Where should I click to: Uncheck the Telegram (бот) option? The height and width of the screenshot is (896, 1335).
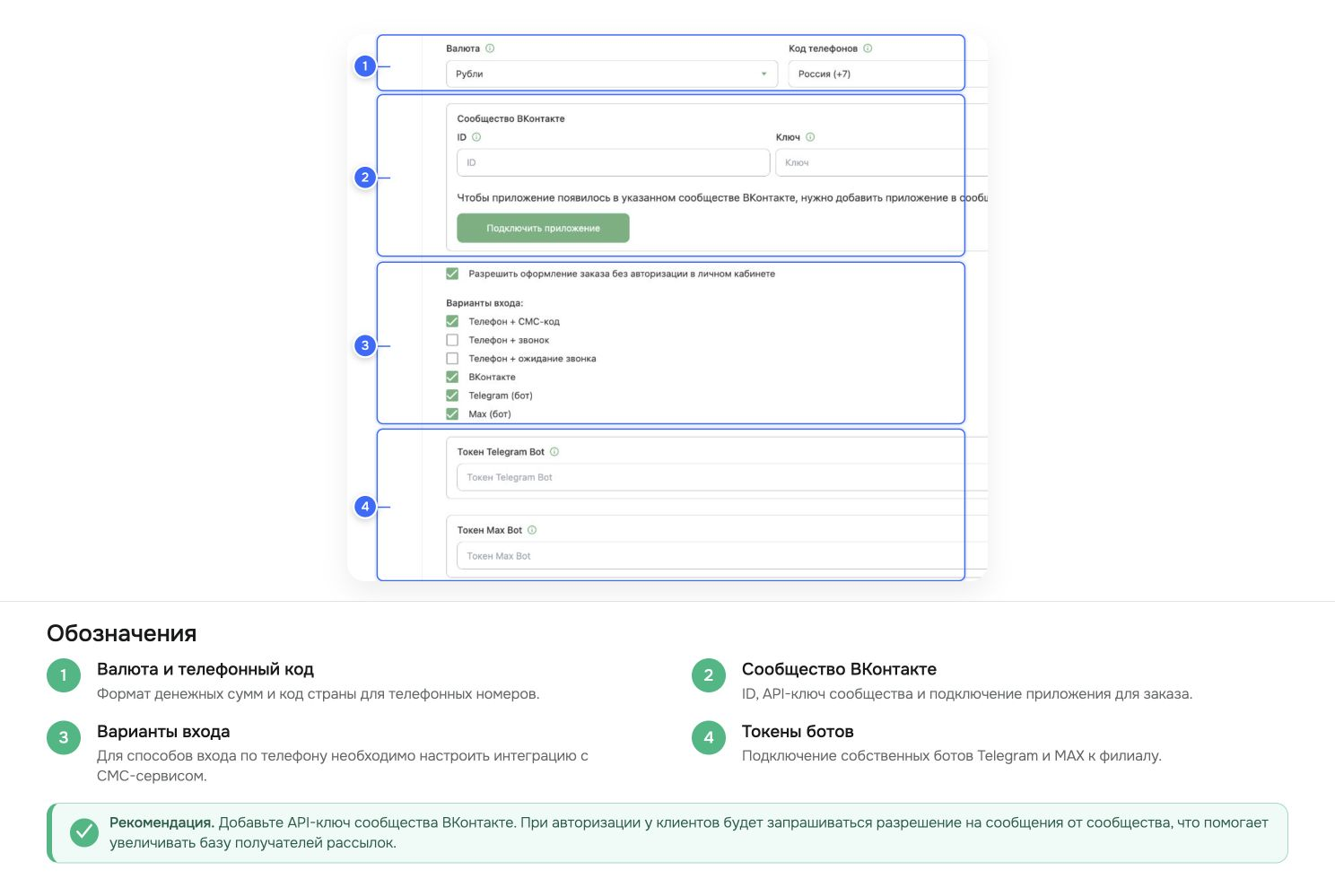click(452, 396)
